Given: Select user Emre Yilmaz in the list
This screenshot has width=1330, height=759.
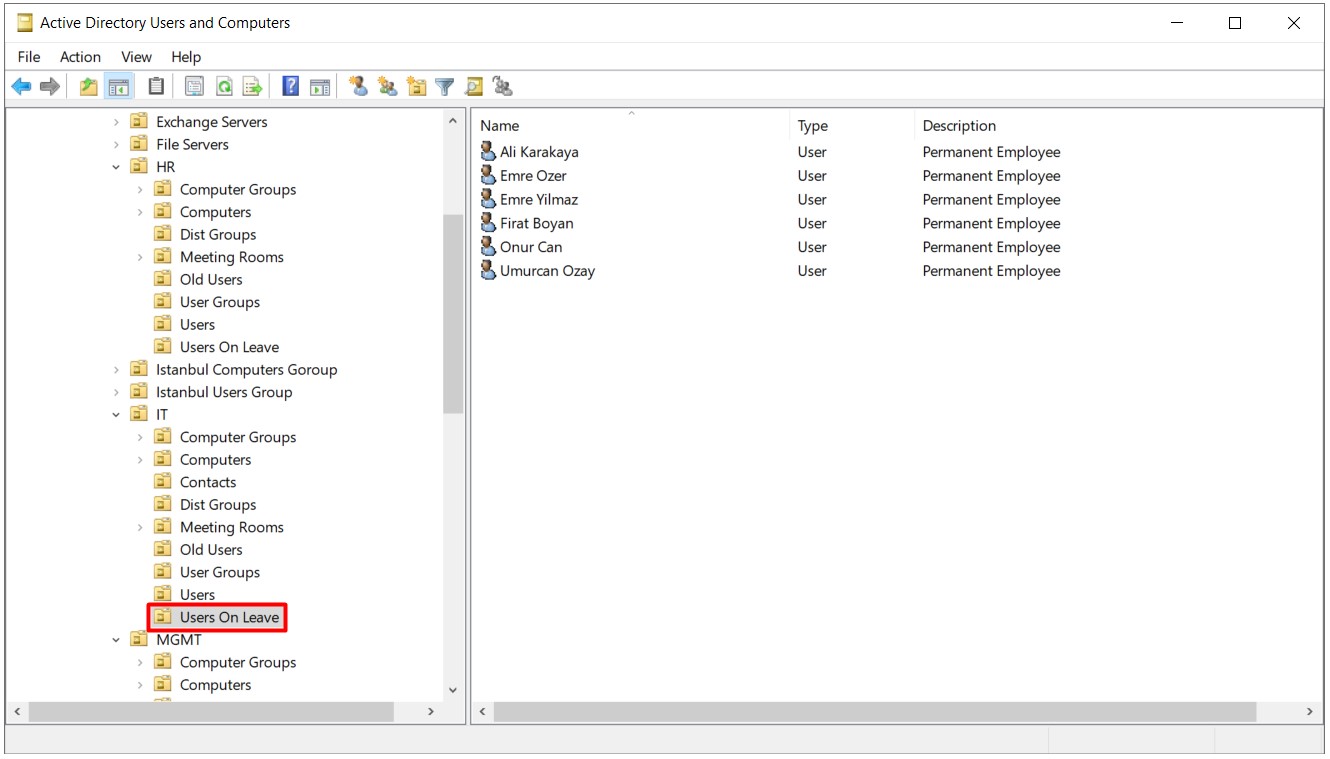Looking at the screenshot, I should pyautogui.click(x=539, y=199).
